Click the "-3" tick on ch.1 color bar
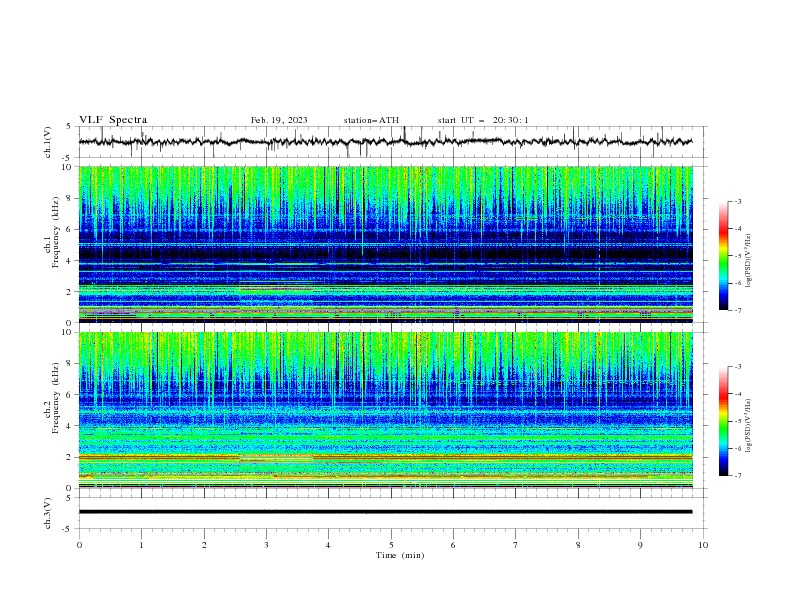The width and height of the screenshot is (792, 612). click(x=738, y=201)
